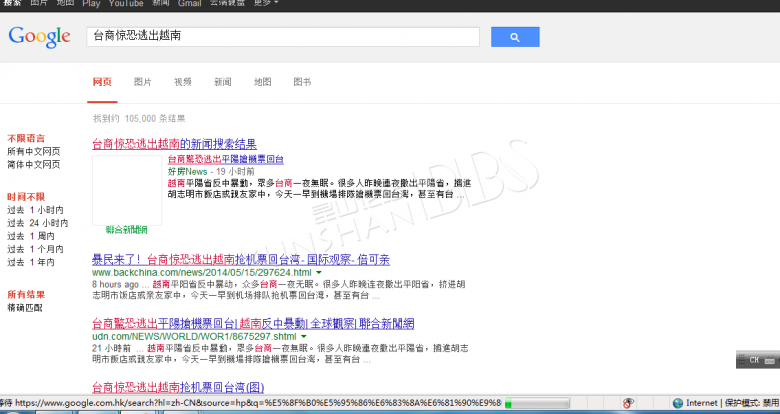Filter results to 过去 1 个月内
This screenshot has width=780, height=414.
click(35, 249)
